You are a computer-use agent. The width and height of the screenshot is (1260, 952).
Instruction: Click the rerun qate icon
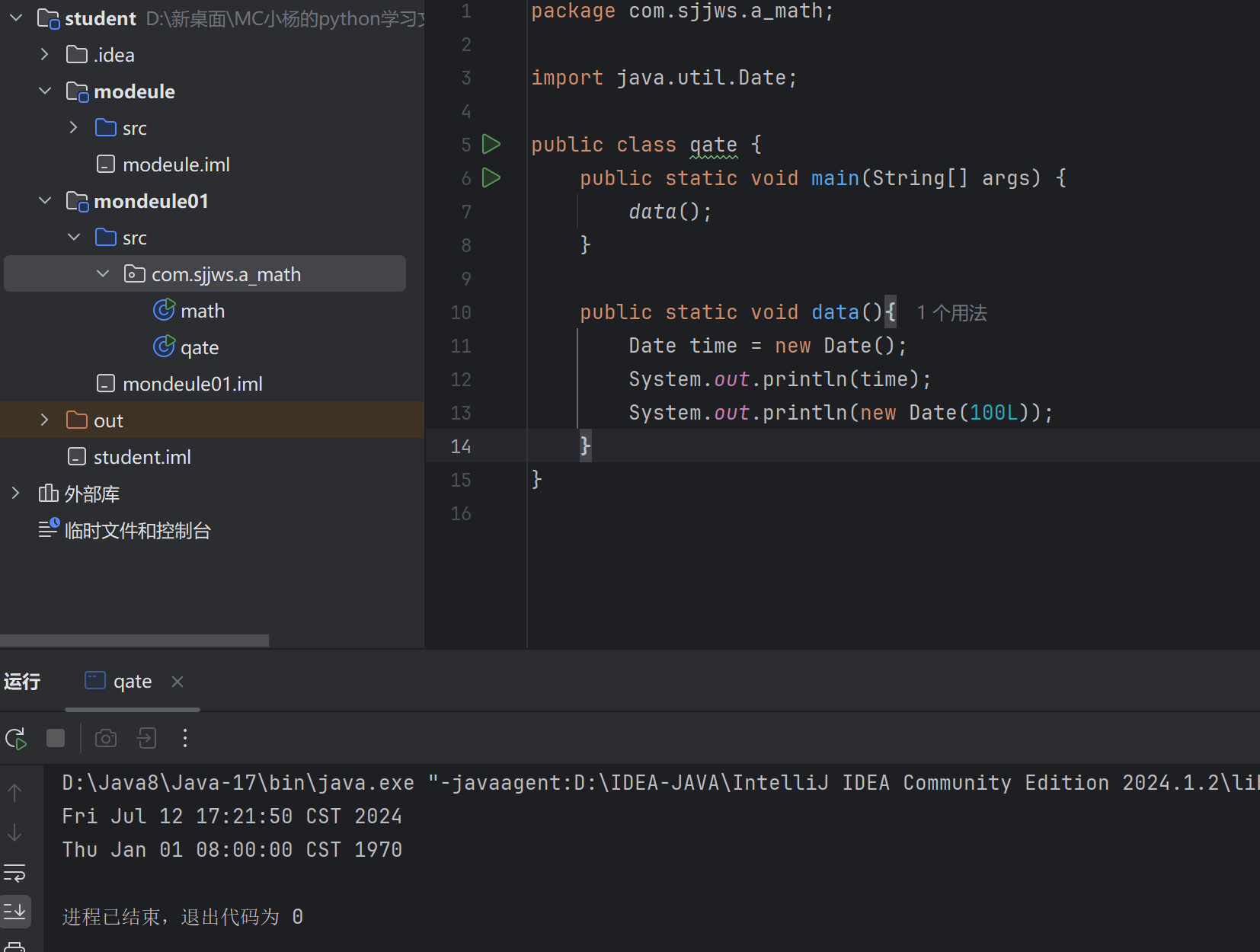[16, 738]
